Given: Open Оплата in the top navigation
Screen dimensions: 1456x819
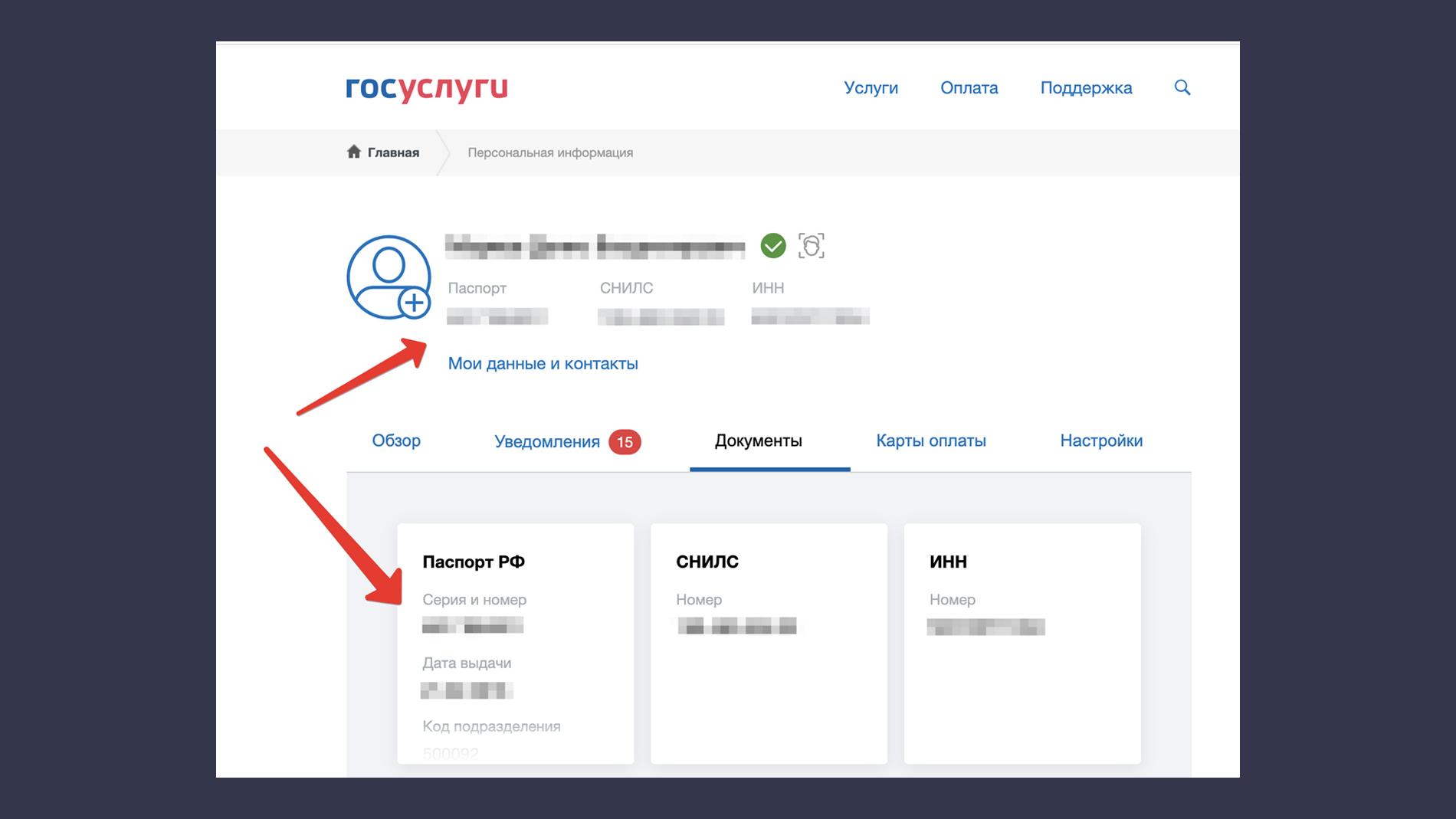Looking at the screenshot, I should pyautogui.click(x=969, y=88).
